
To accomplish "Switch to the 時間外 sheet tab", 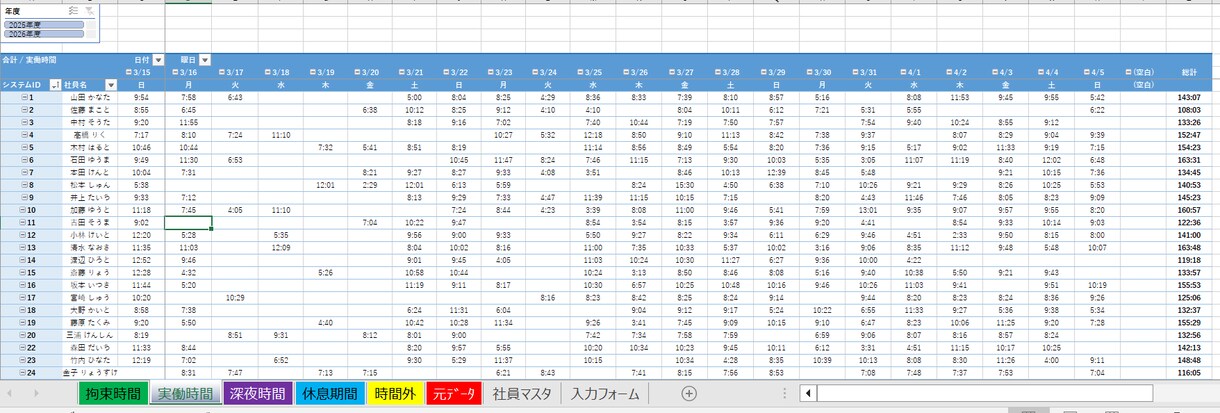I will tap(396, 394).
